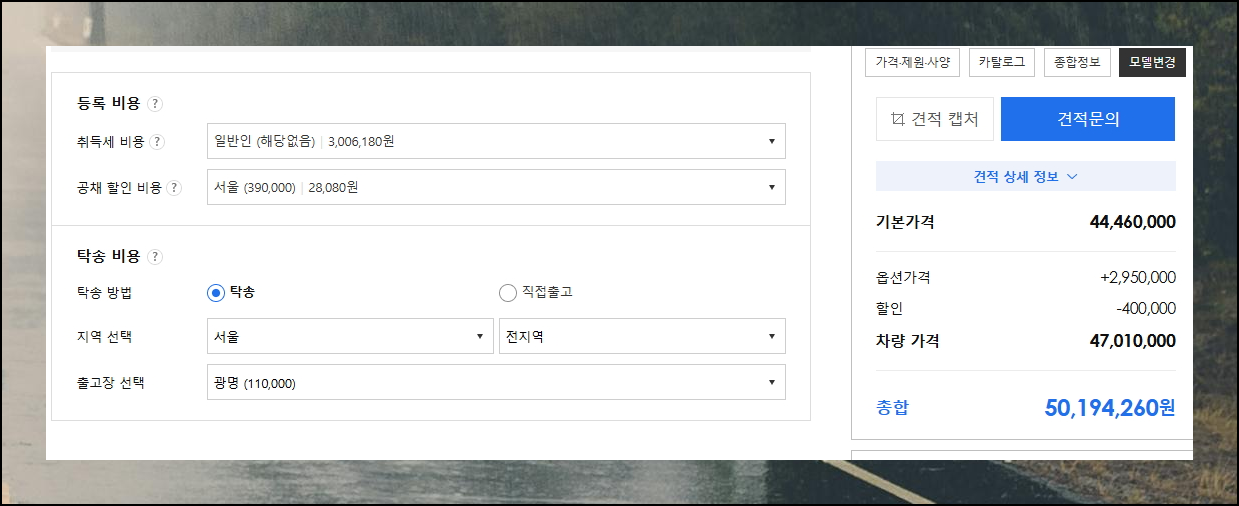
Task: Click the 할인 value -400,000
Action: (1146, 309)
